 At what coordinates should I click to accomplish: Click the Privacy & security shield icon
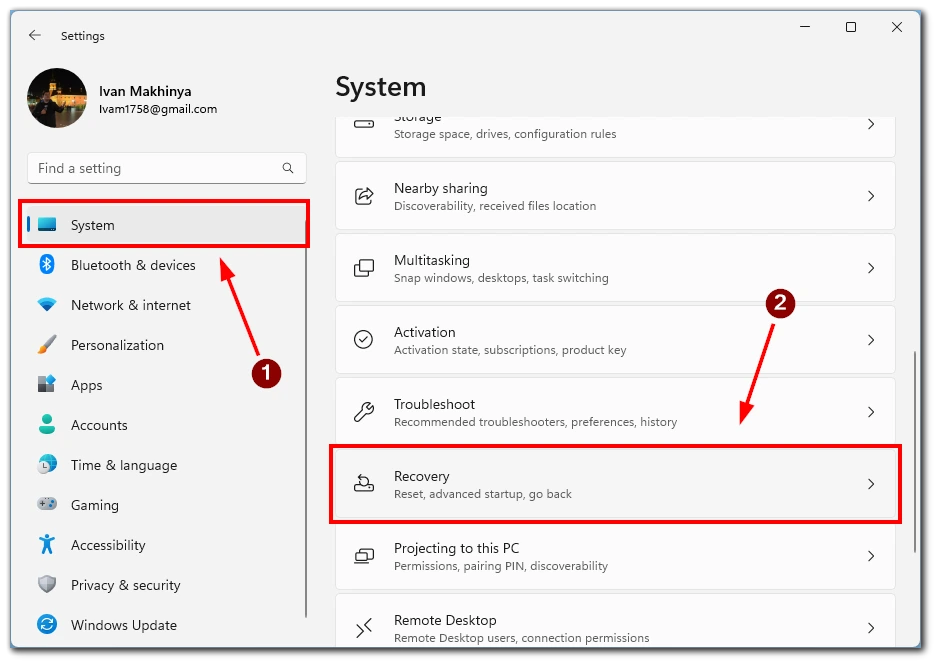[x=47, y=584]
